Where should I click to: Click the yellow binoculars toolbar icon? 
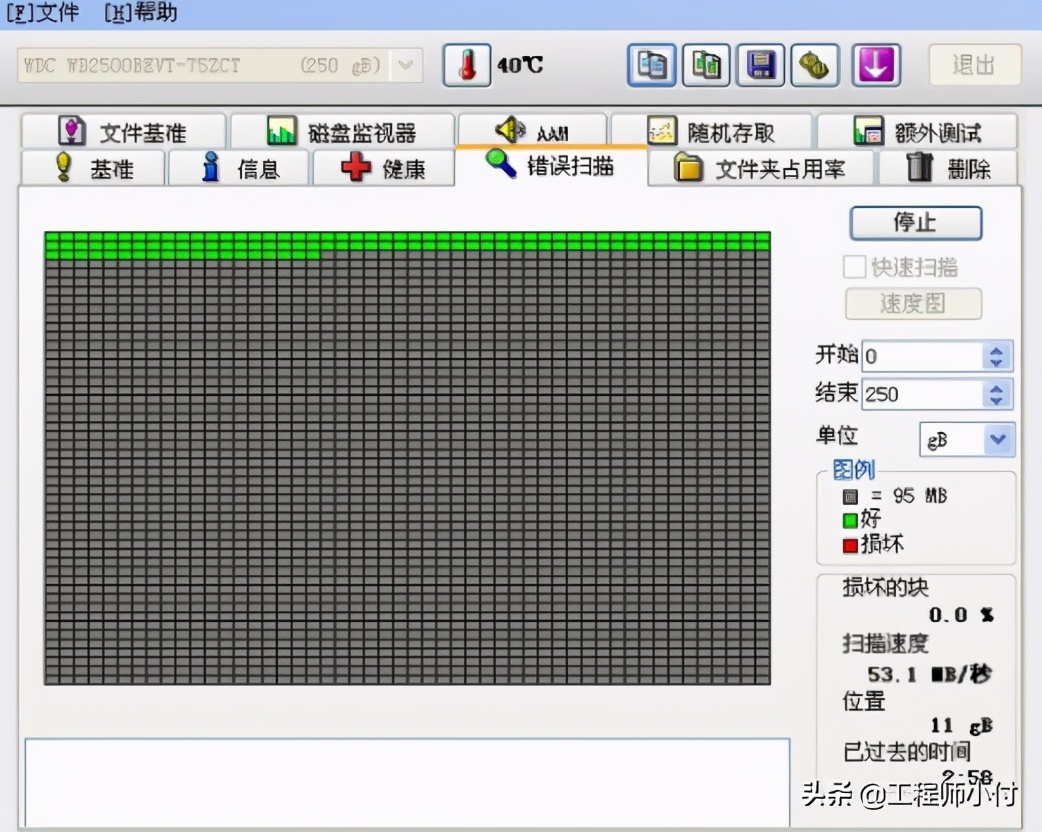(814, 64)
